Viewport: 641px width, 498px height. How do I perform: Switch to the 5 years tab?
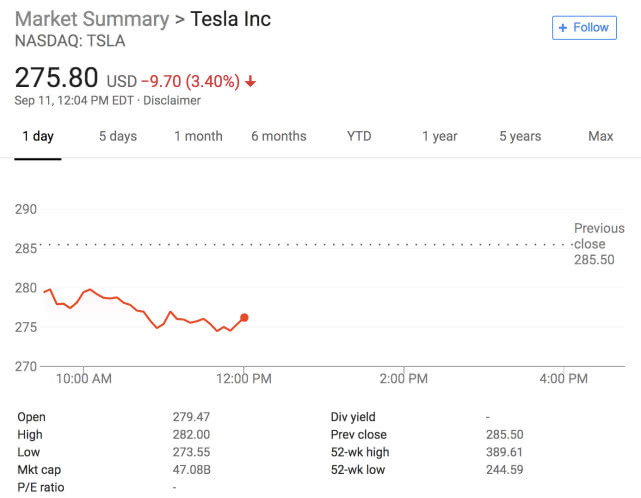tap(520, 136)
